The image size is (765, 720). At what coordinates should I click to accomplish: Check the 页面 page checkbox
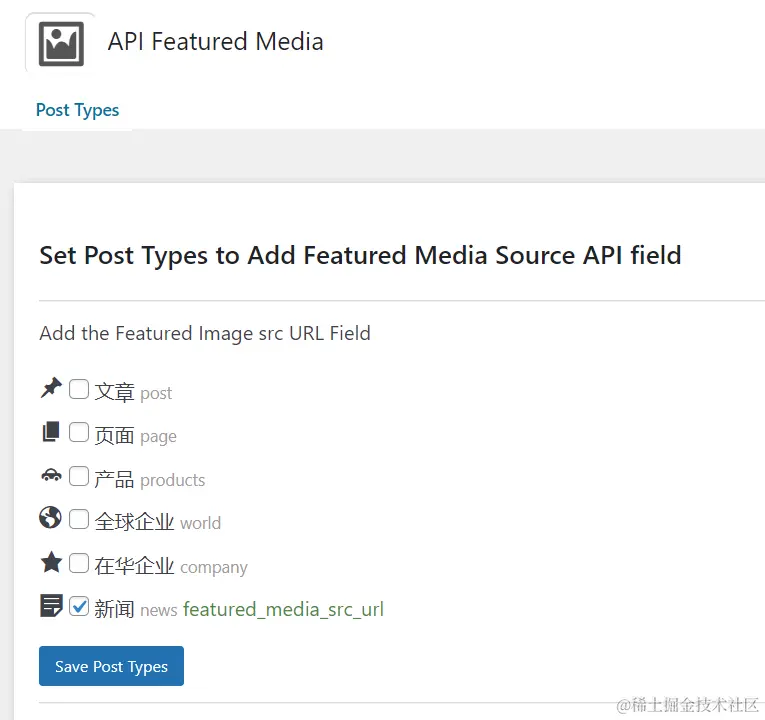coord(79,433)
